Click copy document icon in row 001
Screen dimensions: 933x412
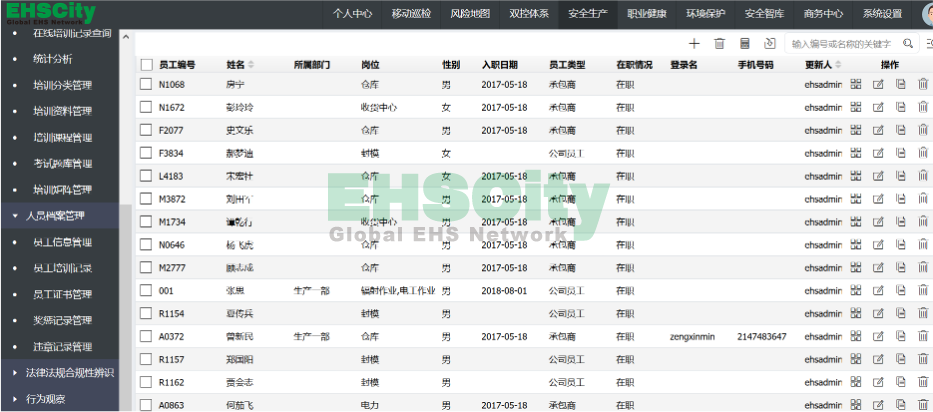tap(901, 291)
